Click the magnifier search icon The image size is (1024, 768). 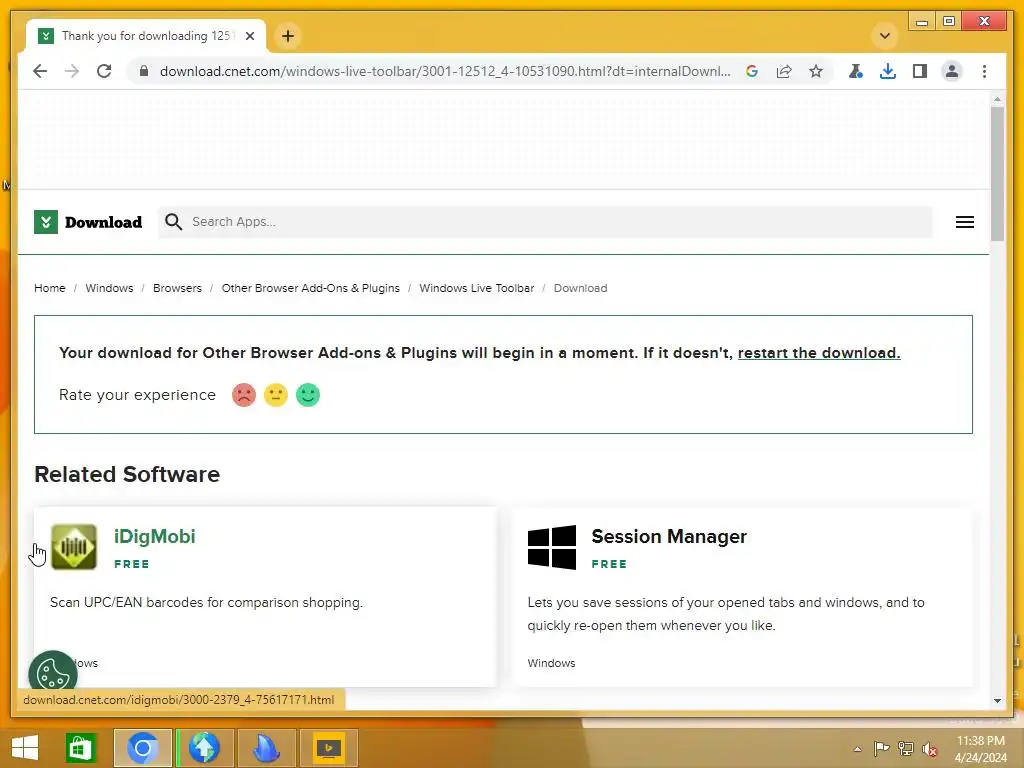point(173,222)
